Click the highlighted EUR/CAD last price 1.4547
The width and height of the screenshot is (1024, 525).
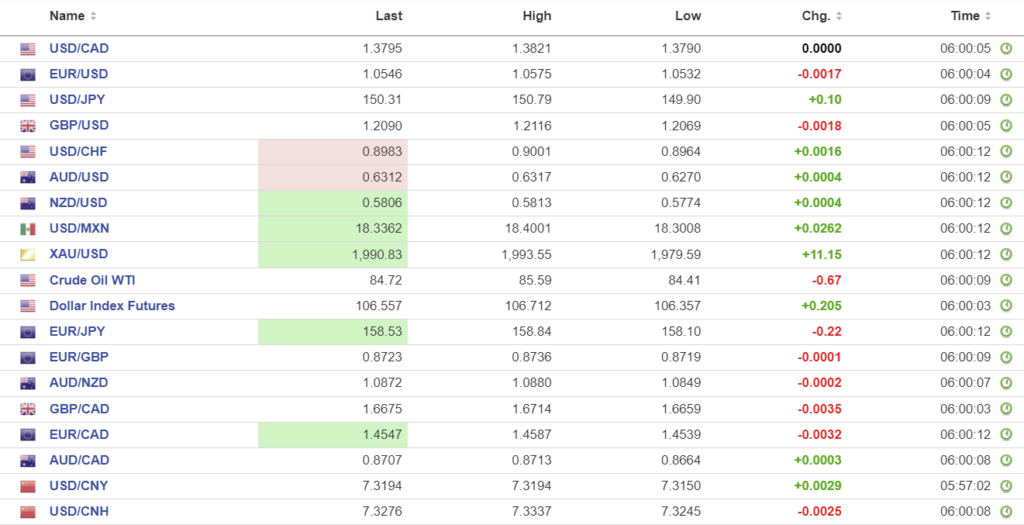pos(382,435)
